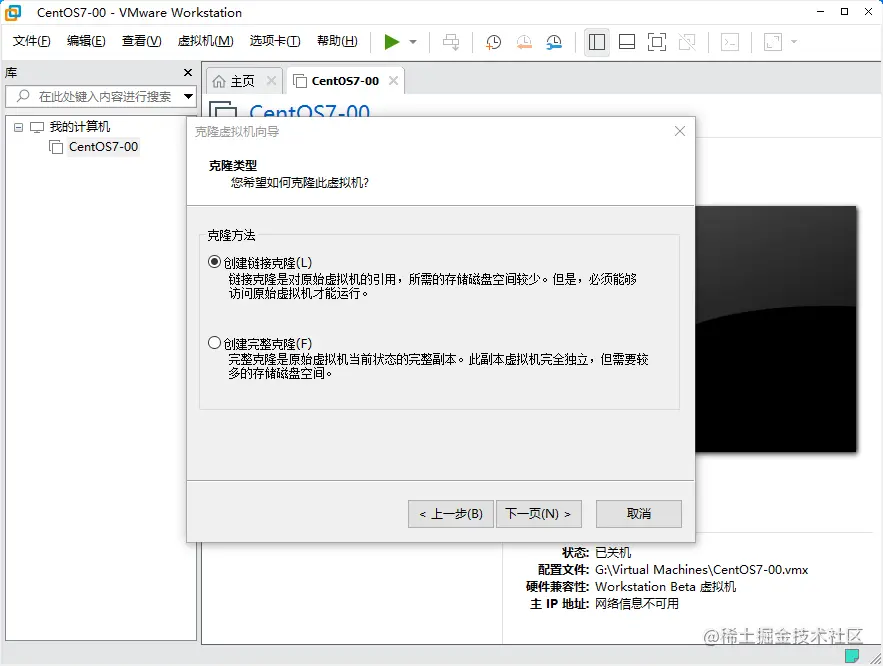Close the 克隆虚拟机向导 dialog
The image size is (883, 666).
680,131
